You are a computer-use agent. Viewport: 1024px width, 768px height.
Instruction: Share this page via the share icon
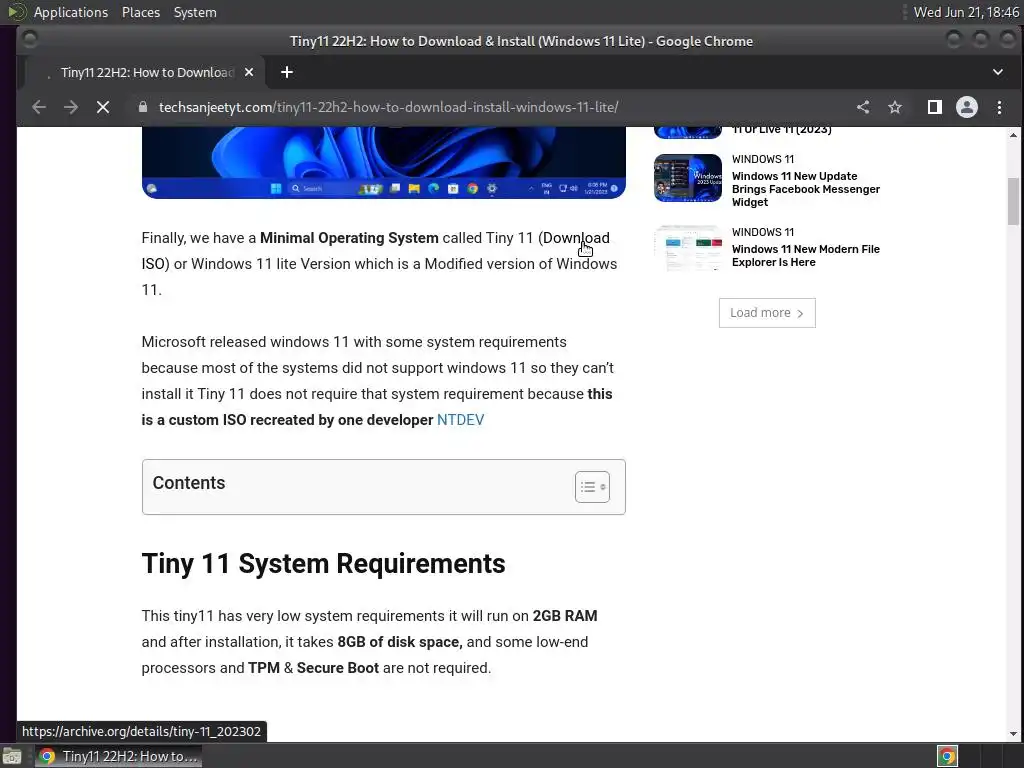pyautogui.click(x=863, y=107)
